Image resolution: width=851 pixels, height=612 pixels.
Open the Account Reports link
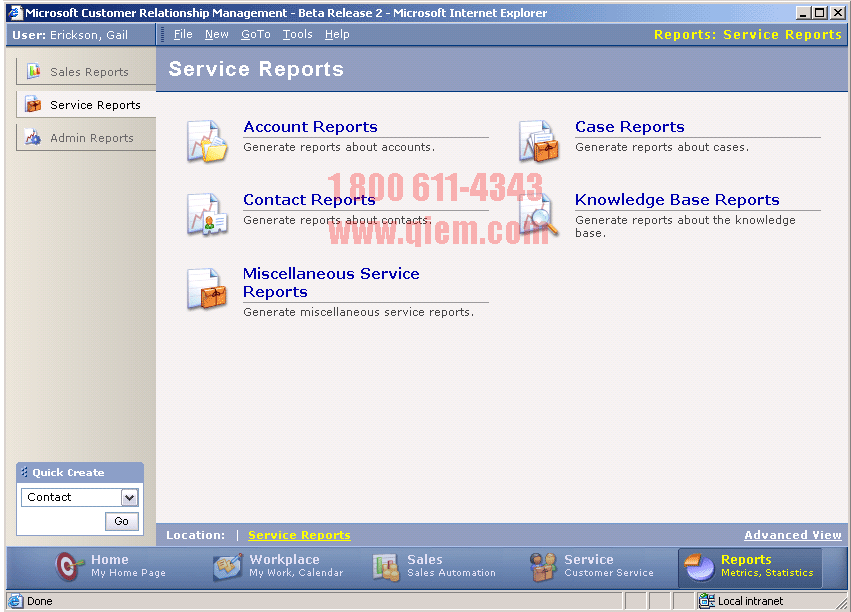(310, 127)
